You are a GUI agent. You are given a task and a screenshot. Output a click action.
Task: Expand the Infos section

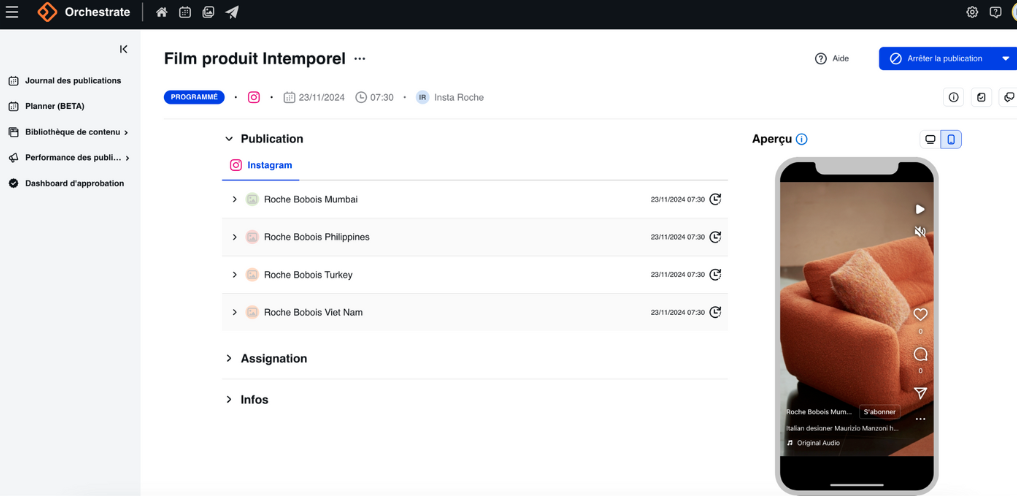(x=228, y=399)
